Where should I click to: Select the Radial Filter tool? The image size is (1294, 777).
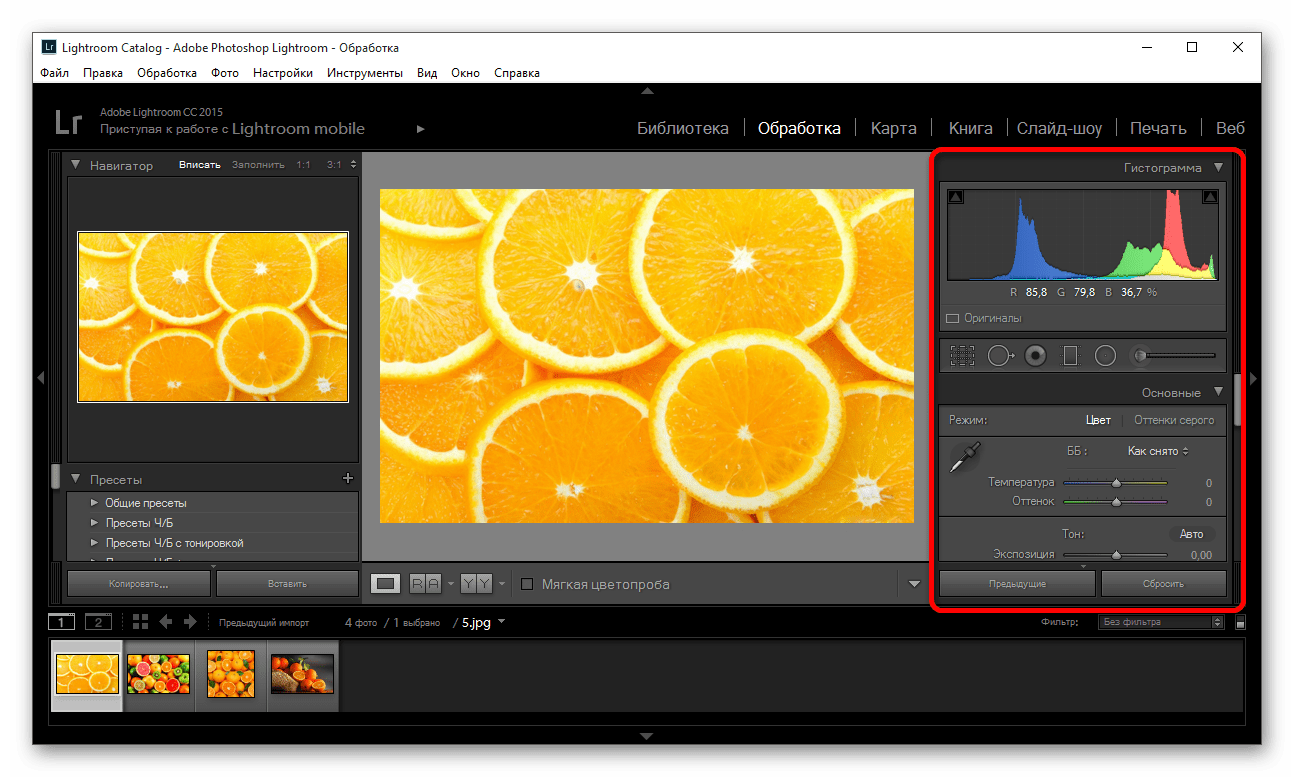(1105, 355)
